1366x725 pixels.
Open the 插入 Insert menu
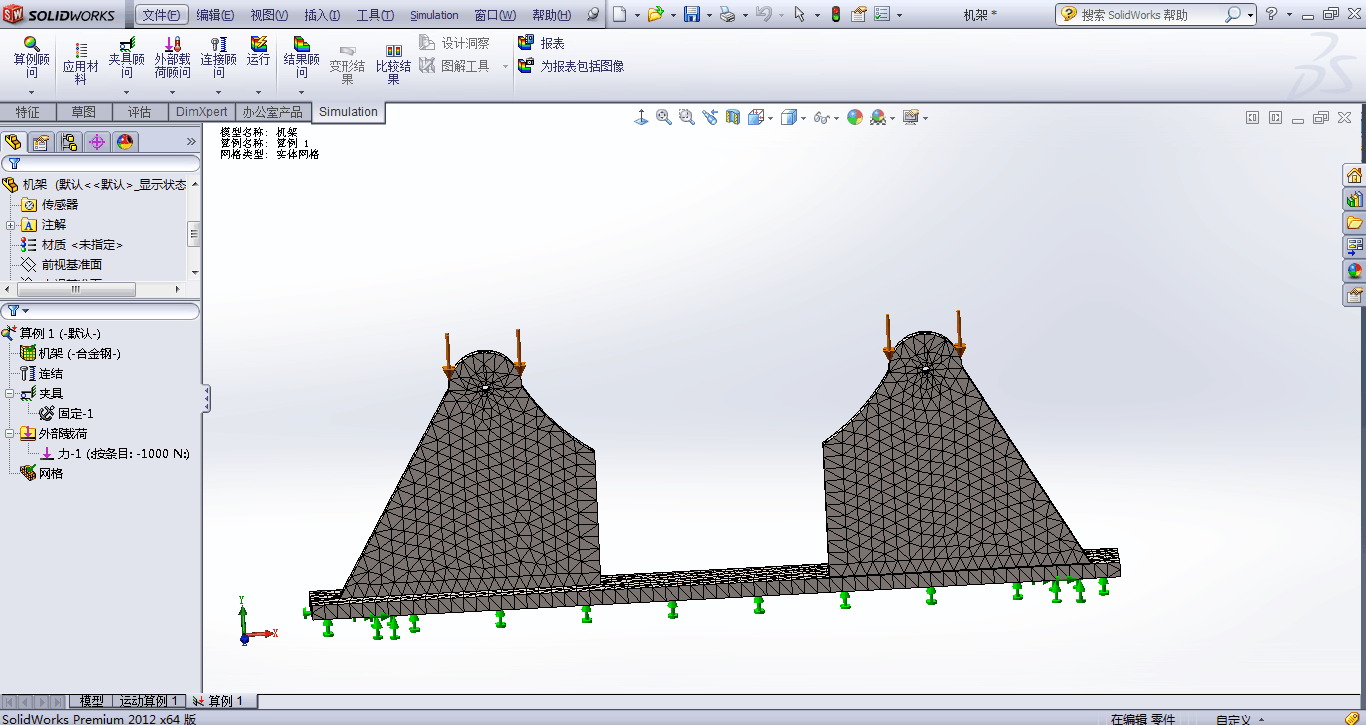pyautogui.click(x=322, y=15)
